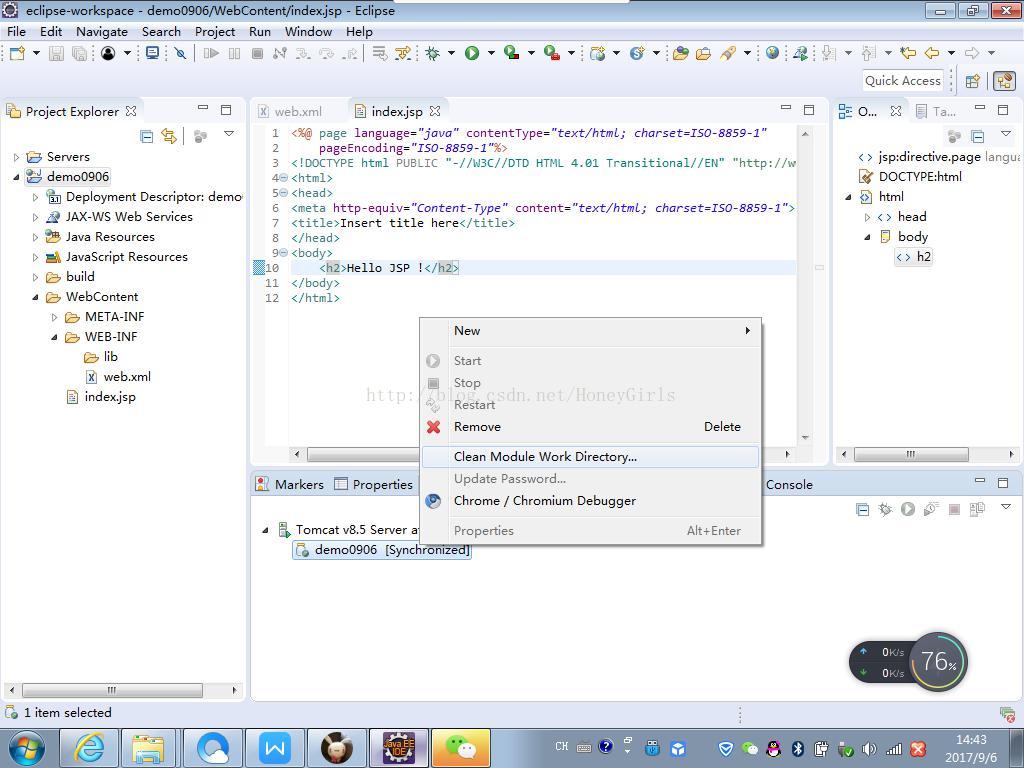The height and width of the screenshot is (768, 1024).
Task: Expand the META-INF folder node
Action: (x=55, y=317)
